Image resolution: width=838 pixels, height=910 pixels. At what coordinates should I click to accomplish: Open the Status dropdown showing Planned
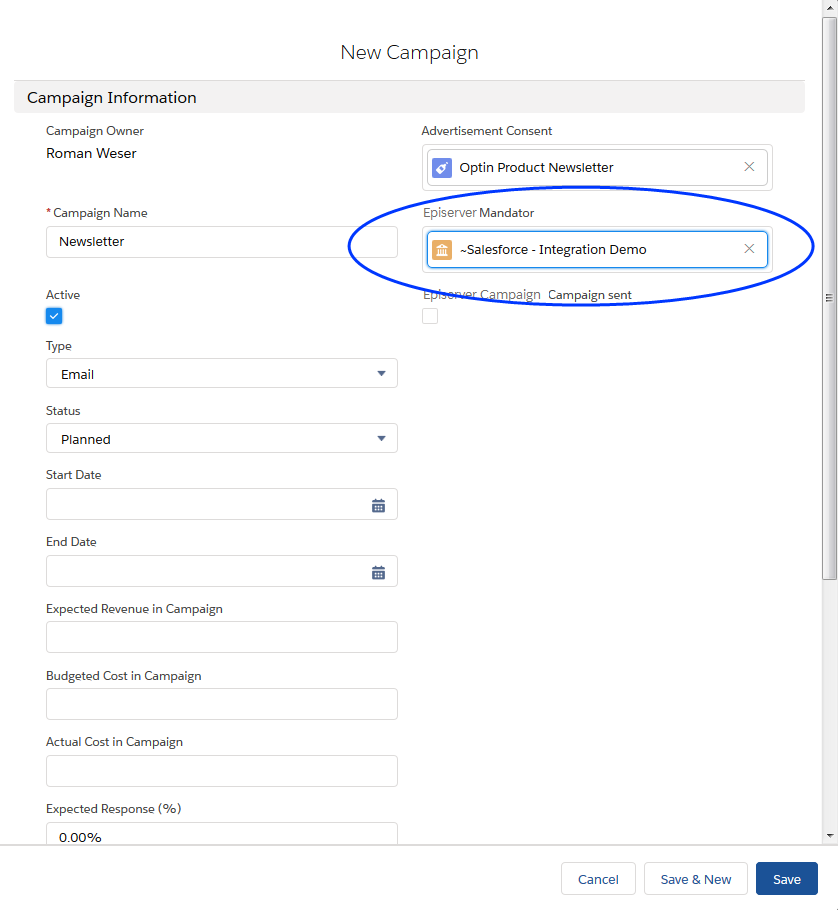[x=222, y=439]
